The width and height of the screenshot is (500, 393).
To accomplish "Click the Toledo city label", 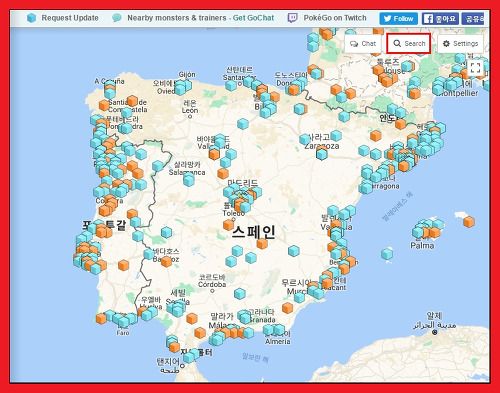I will [x=234, y=213].
